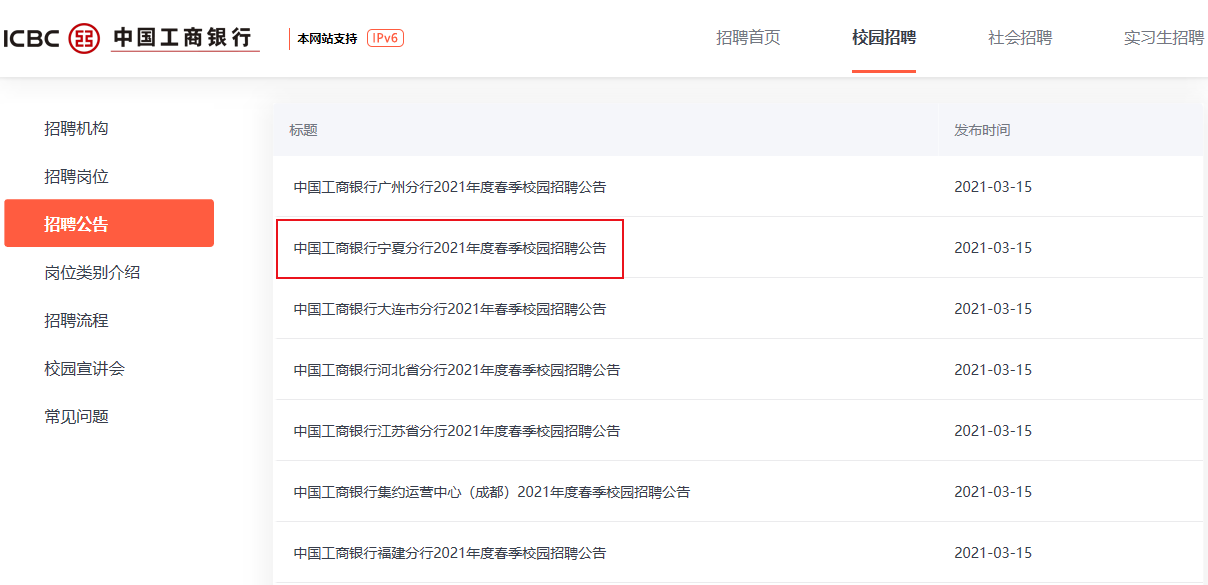Click the highlighted 招聘公告 sidebar item
Image resolution: width=1208 pixels, height=585 pixels.
[x=109, y=223]
